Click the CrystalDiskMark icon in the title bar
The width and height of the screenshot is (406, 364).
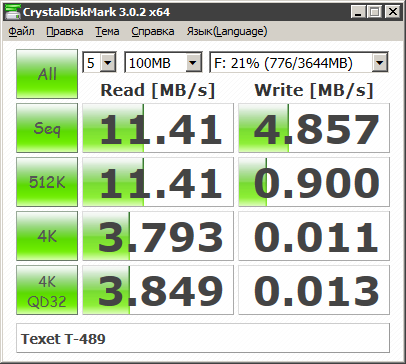(13, 12)
